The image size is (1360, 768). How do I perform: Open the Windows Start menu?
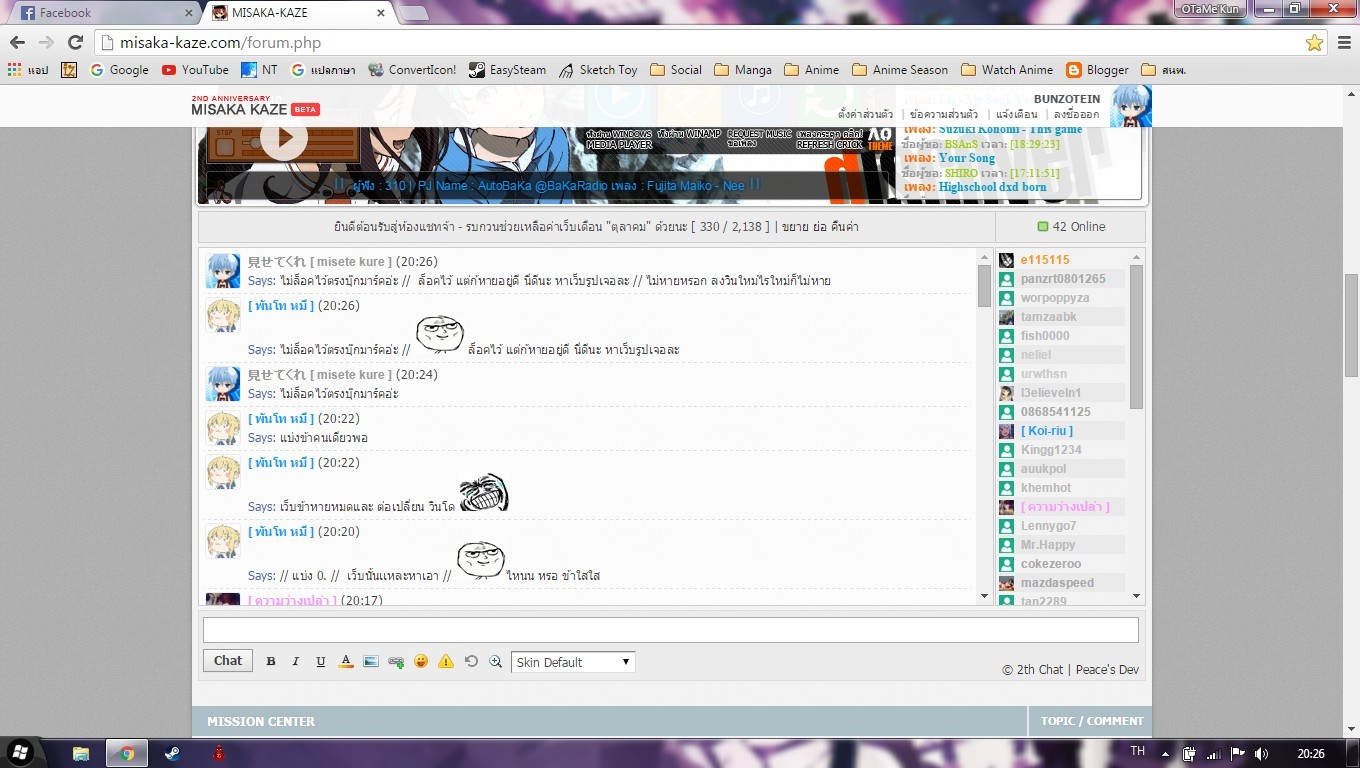tap(20, 753)
